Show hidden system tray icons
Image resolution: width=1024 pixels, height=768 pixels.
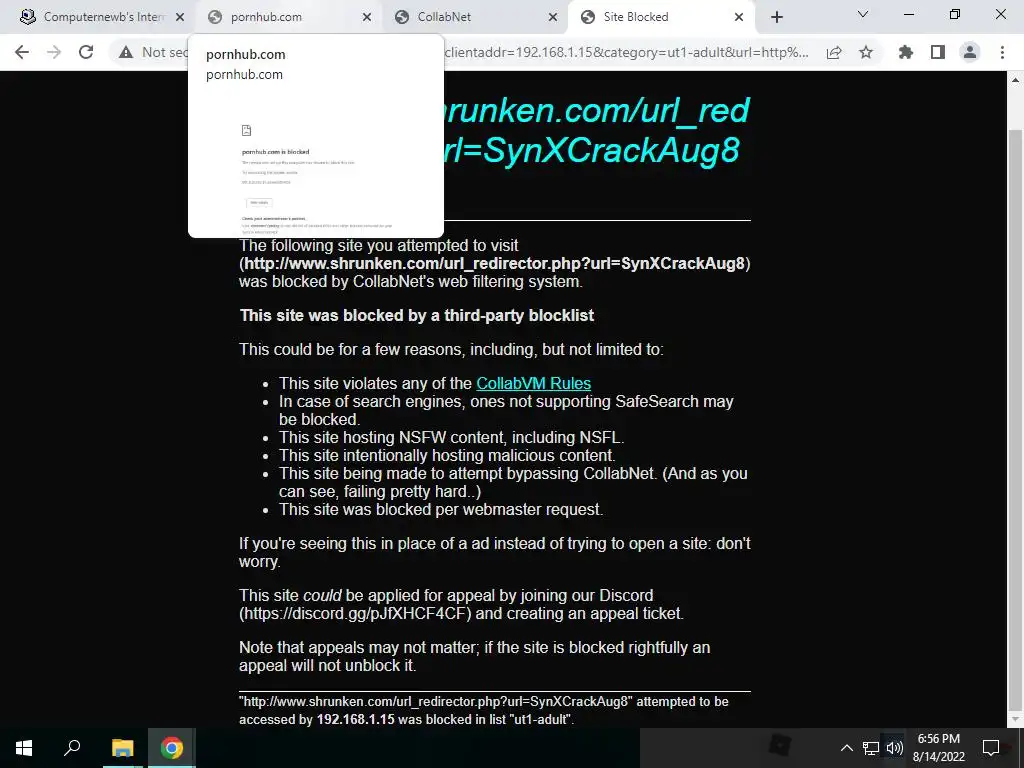(846, 748)
